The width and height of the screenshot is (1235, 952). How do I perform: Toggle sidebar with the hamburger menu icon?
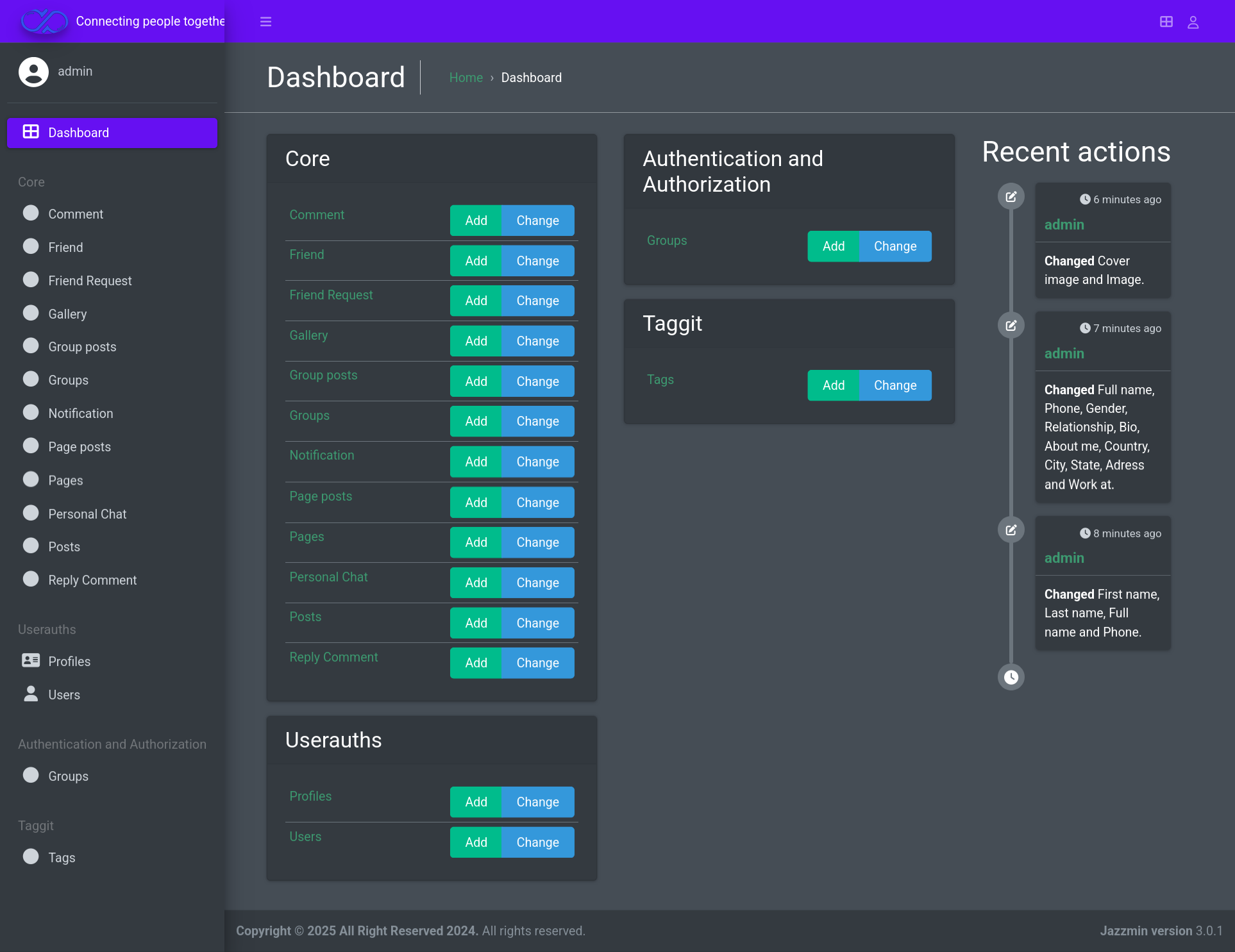pos(265,22)
